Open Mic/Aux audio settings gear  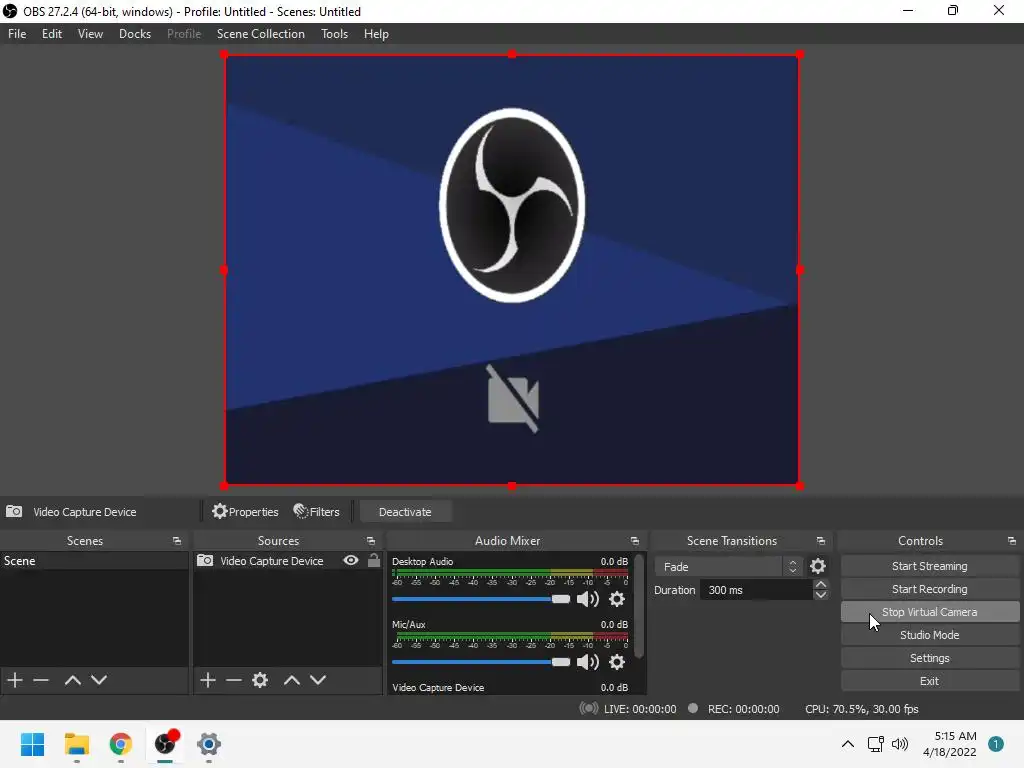coord(616,662)
